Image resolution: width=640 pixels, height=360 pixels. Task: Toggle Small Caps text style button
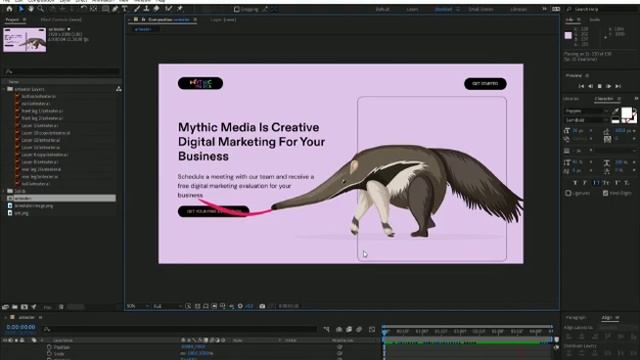[606, 182]
